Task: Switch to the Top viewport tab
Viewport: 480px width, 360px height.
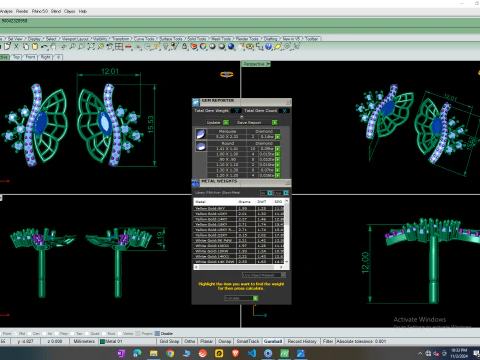Action: tap(16, 57)
